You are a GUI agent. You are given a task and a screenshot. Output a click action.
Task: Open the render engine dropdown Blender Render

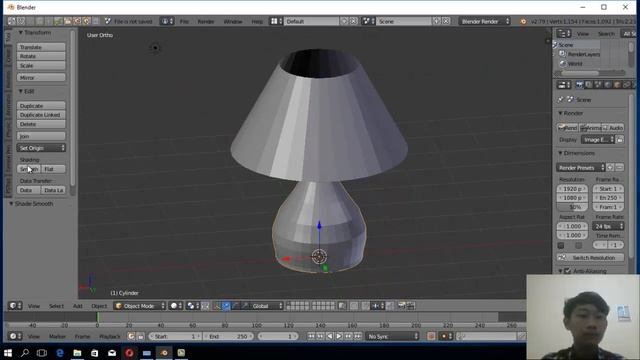484,21
